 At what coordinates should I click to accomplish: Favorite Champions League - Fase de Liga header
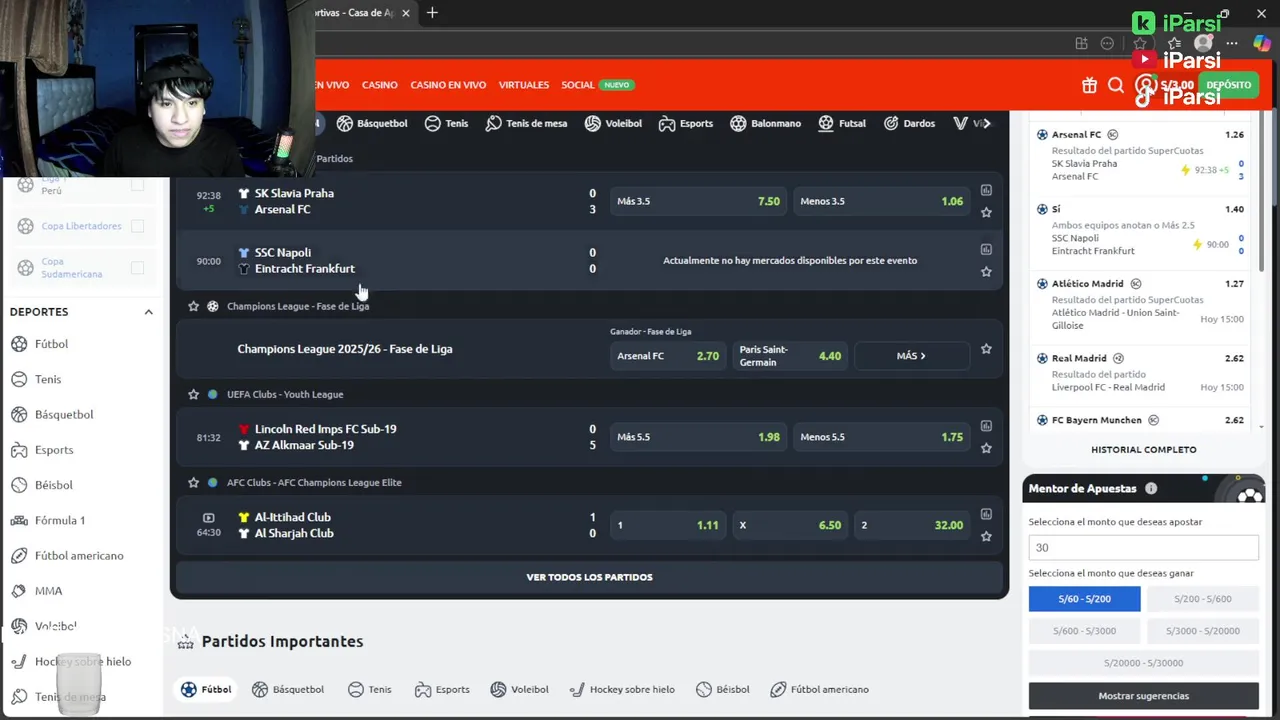coord(194,306)
